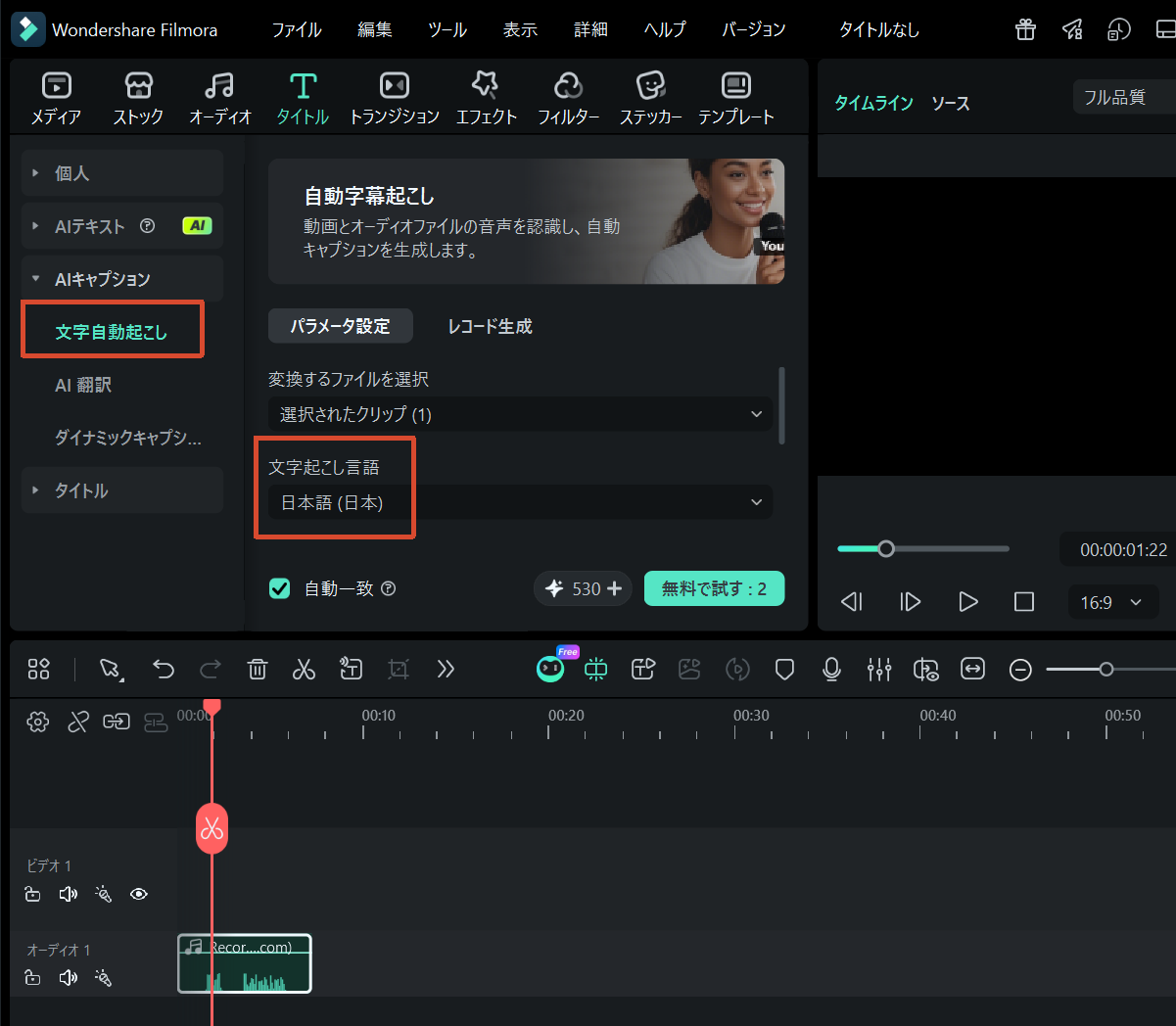Open the テンプレート (Template) panel
Image resolution: width=1176 pixels, height=1026 pixels.
point(735,99)
